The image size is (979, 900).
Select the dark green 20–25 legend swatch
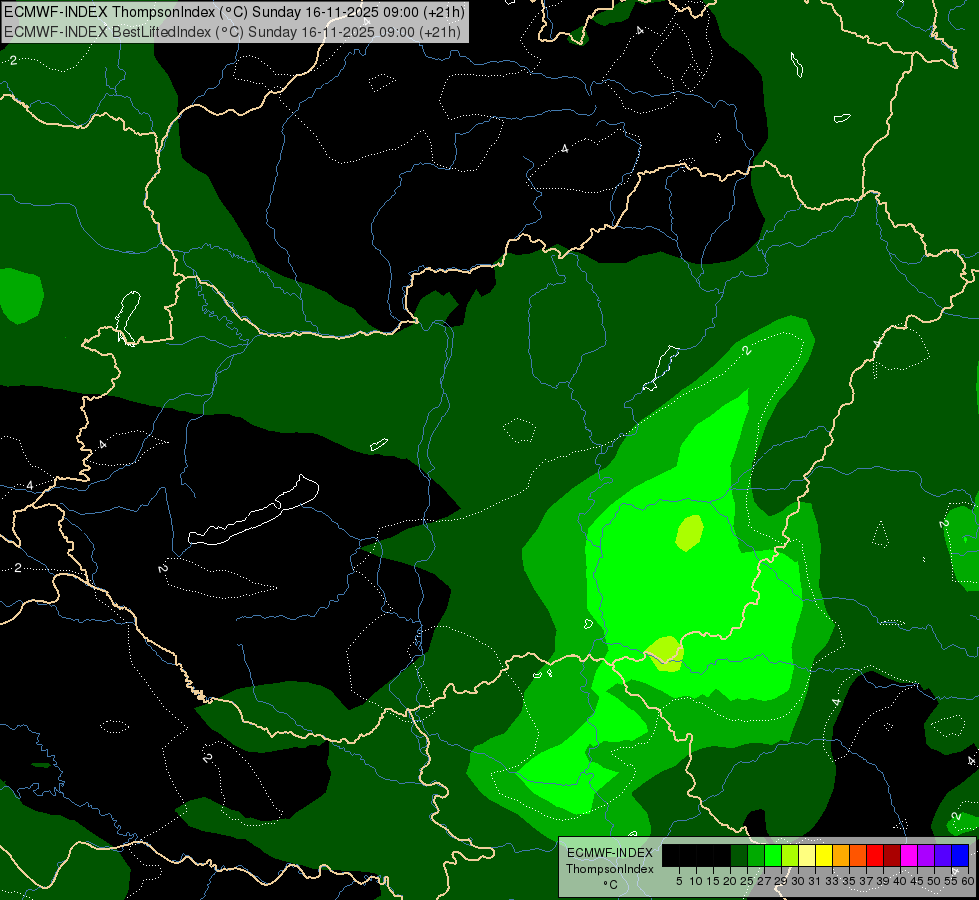[739, 855]
